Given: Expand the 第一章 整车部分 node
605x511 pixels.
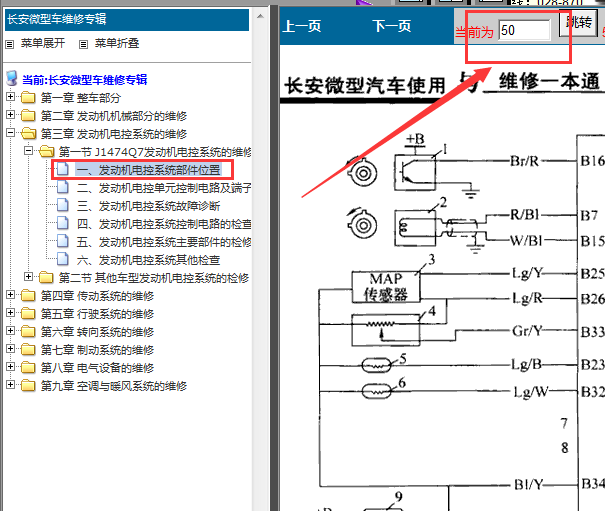Looking at the screenshot, I should pos(10,96).
